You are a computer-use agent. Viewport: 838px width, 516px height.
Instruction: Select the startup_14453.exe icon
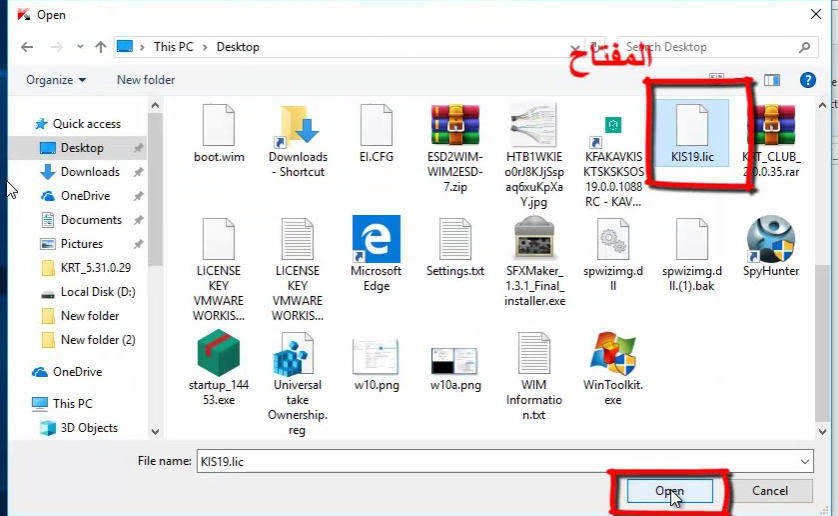pyautogui.click(x=219, y=353)
